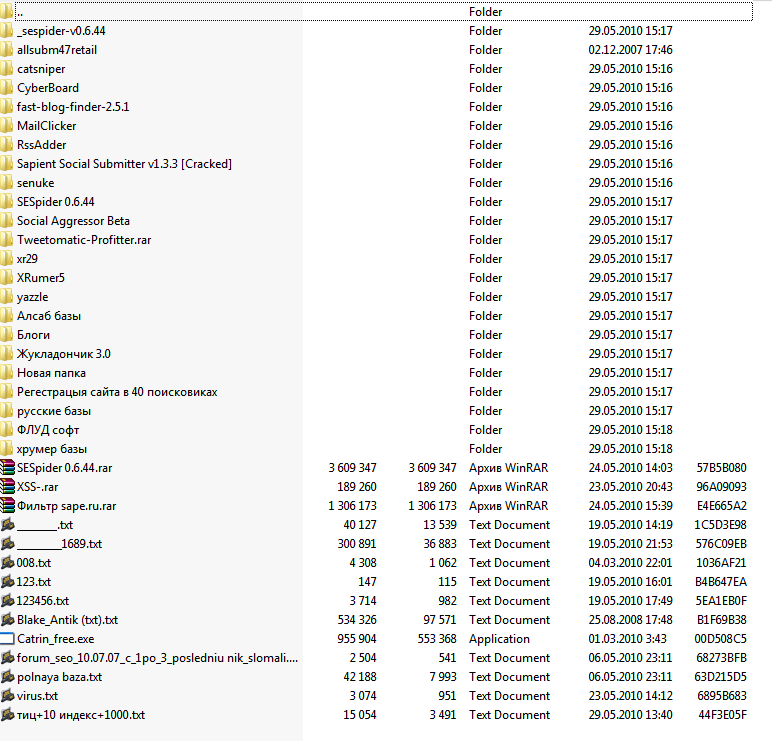Click the RssAdder folder icon

click(6, 145)
